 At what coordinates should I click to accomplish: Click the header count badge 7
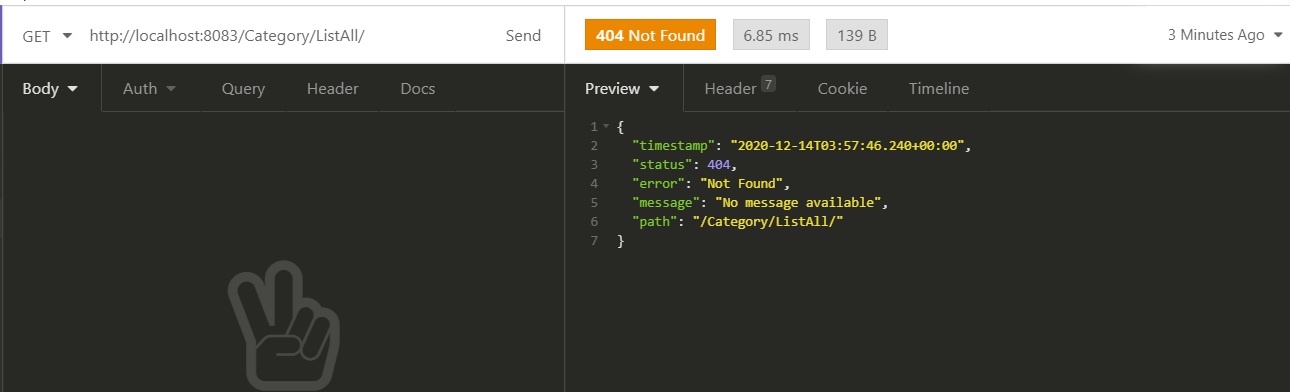(768, 84)
